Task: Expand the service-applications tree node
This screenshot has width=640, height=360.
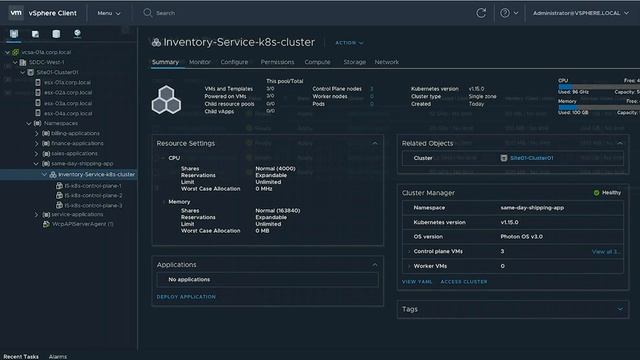Action: [36, 214]
